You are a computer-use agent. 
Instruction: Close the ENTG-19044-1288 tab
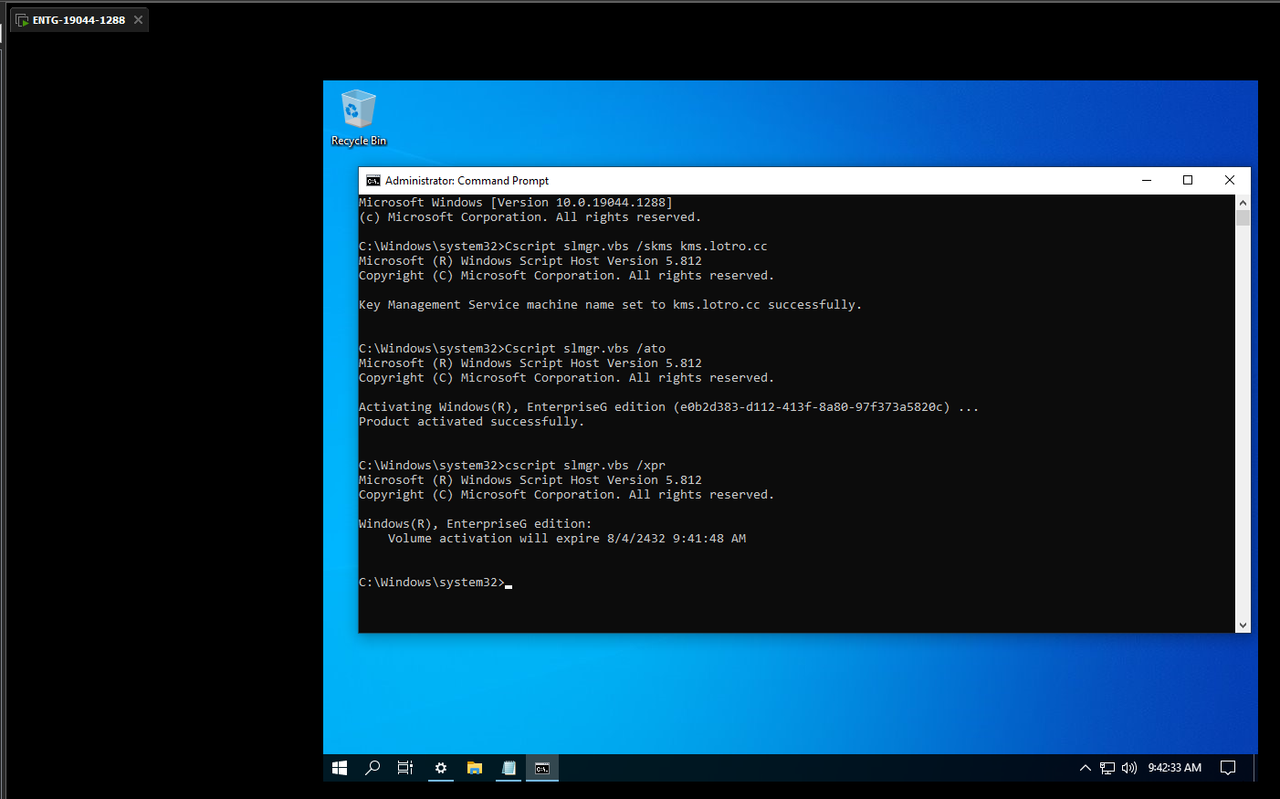(x=138, y=20)
